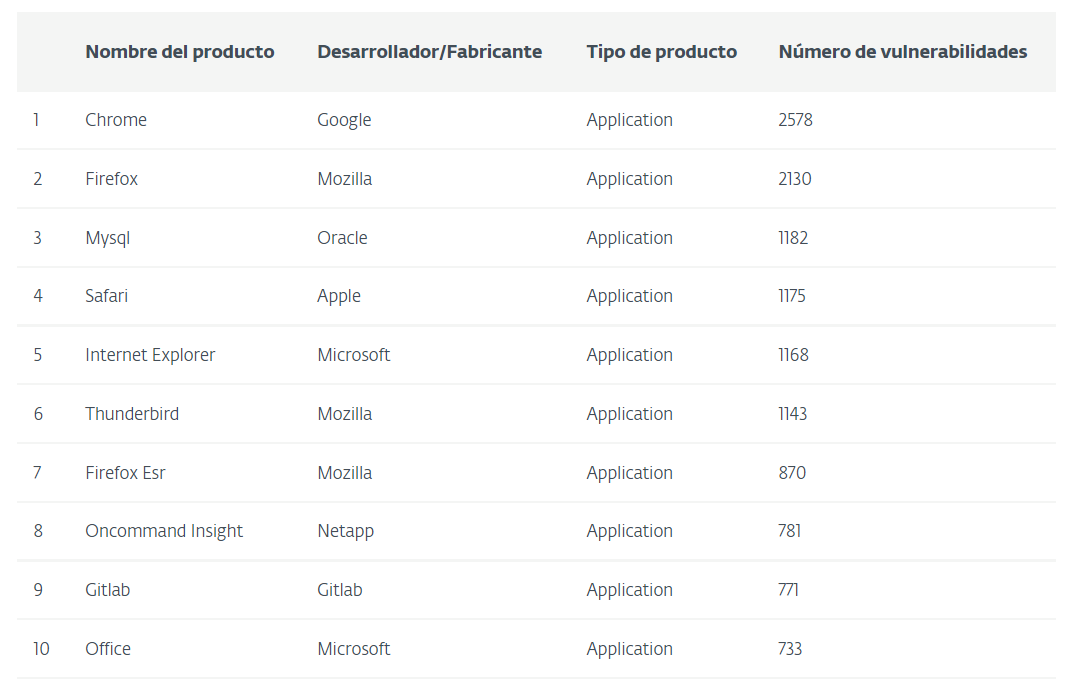Select vulnerability count 1175
Viewport: 1065px width, 693px height.
tap(792, 296)
